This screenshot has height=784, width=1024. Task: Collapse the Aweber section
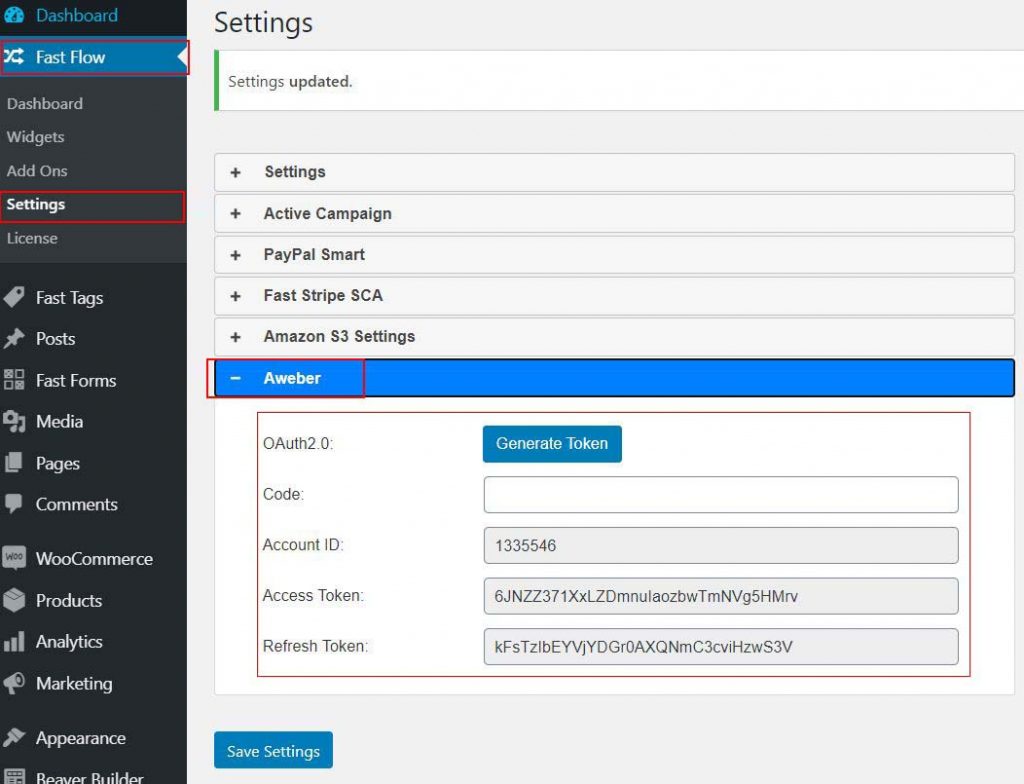(x=614, y=378)
